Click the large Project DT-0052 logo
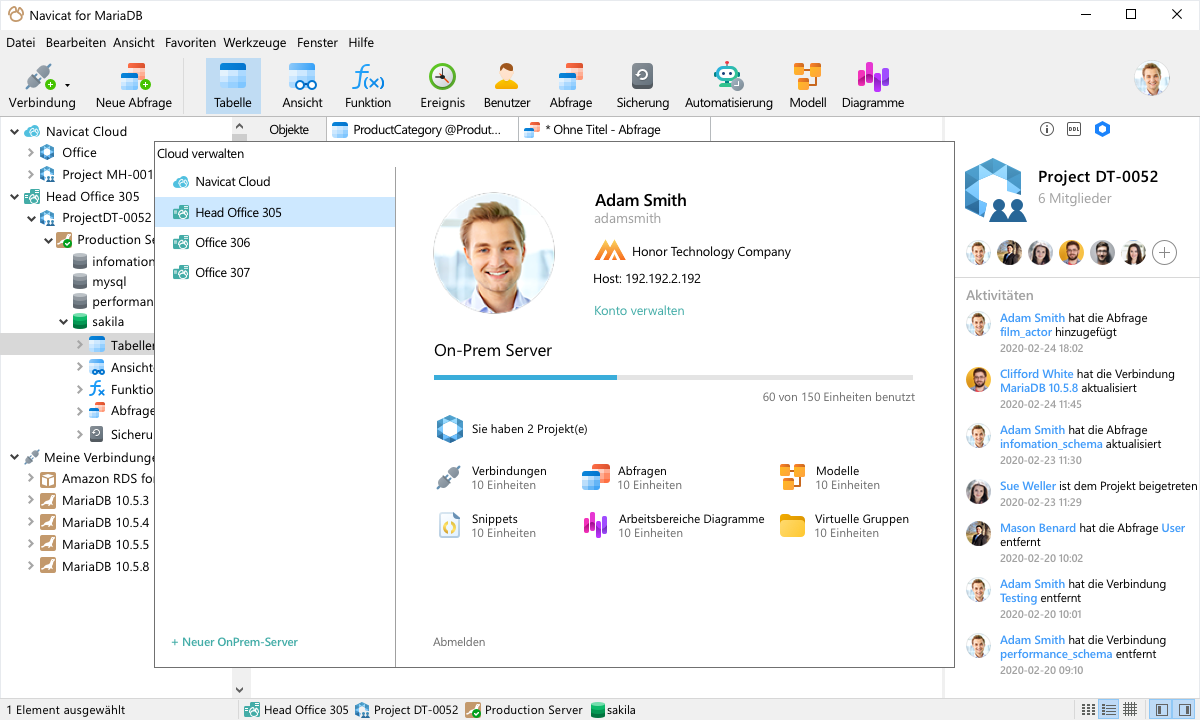 tap(994, 189)
